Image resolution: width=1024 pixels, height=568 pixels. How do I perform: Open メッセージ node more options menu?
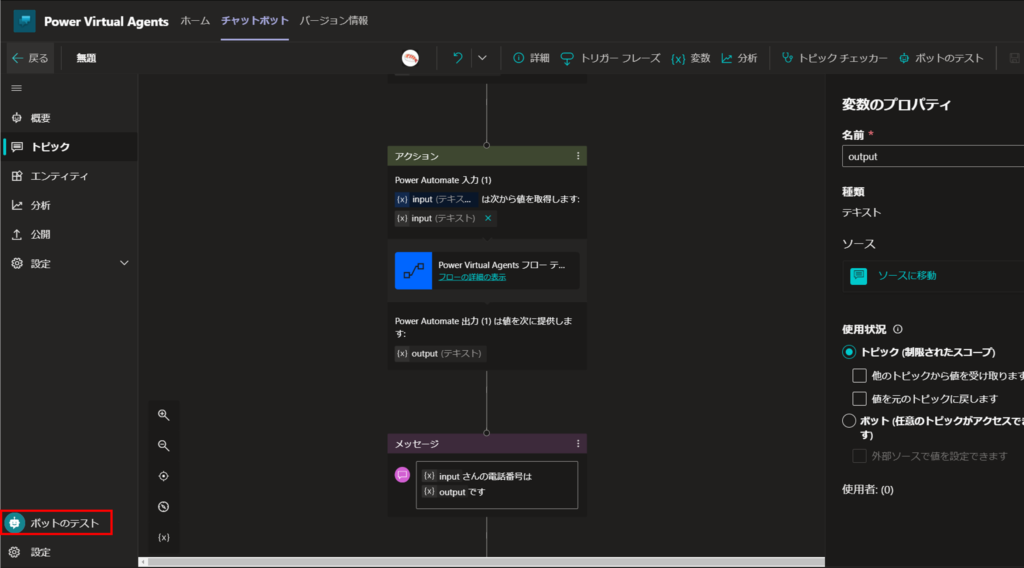click(578, 443)
